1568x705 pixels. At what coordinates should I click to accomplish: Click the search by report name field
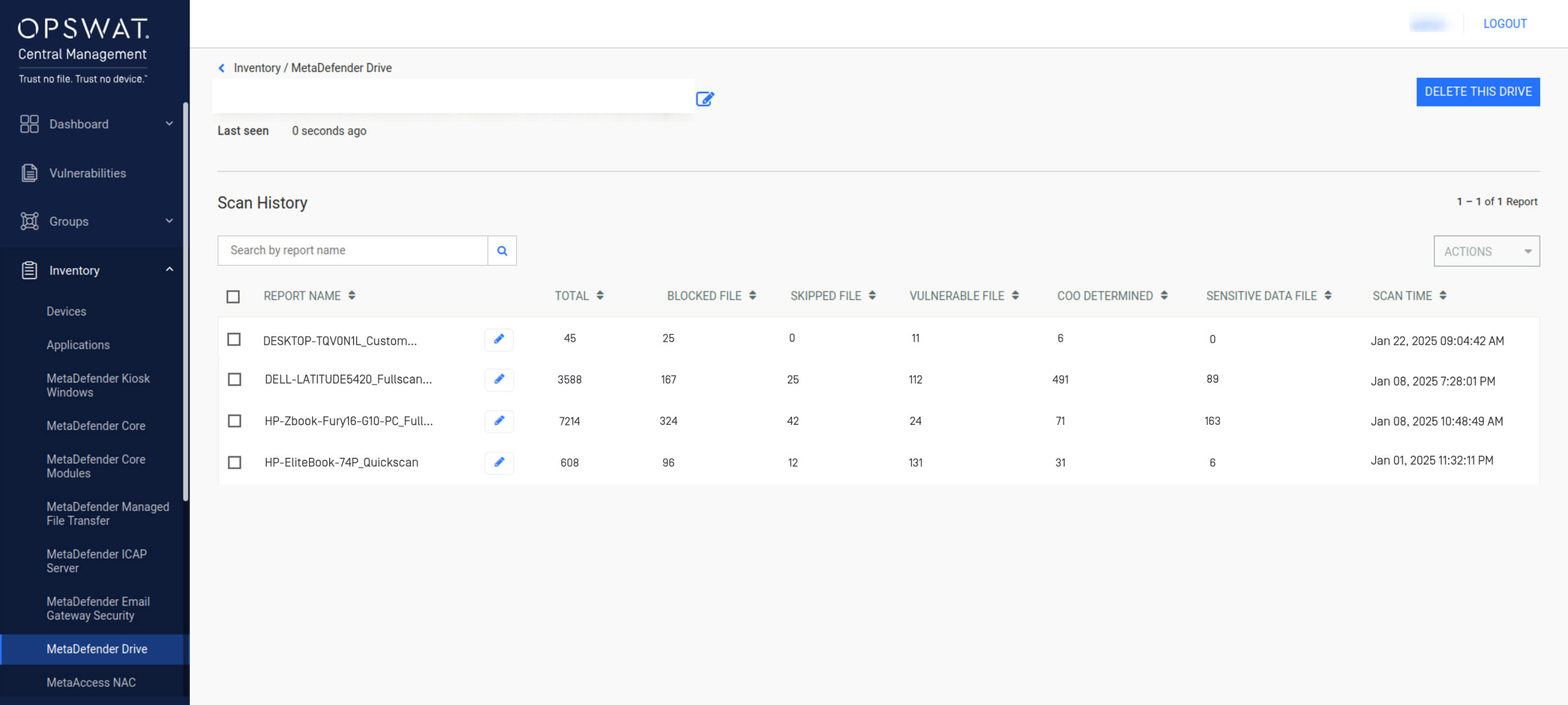352,250
